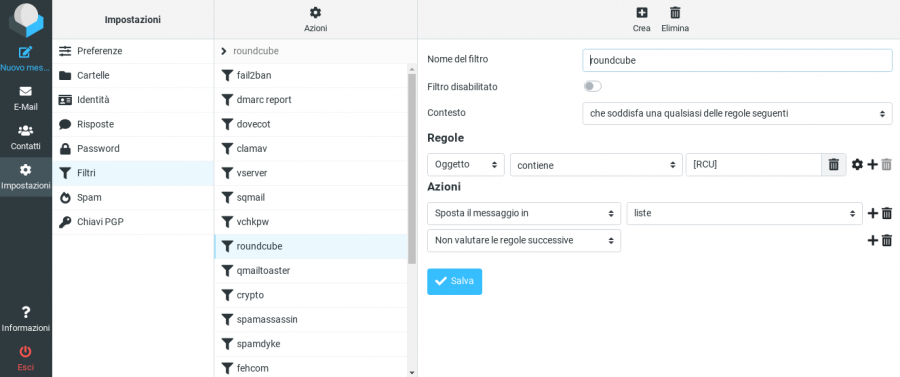This screenshot has width=900, height=377.
Task: Go to E-Mail in sidebar
Action: [25, 91]
